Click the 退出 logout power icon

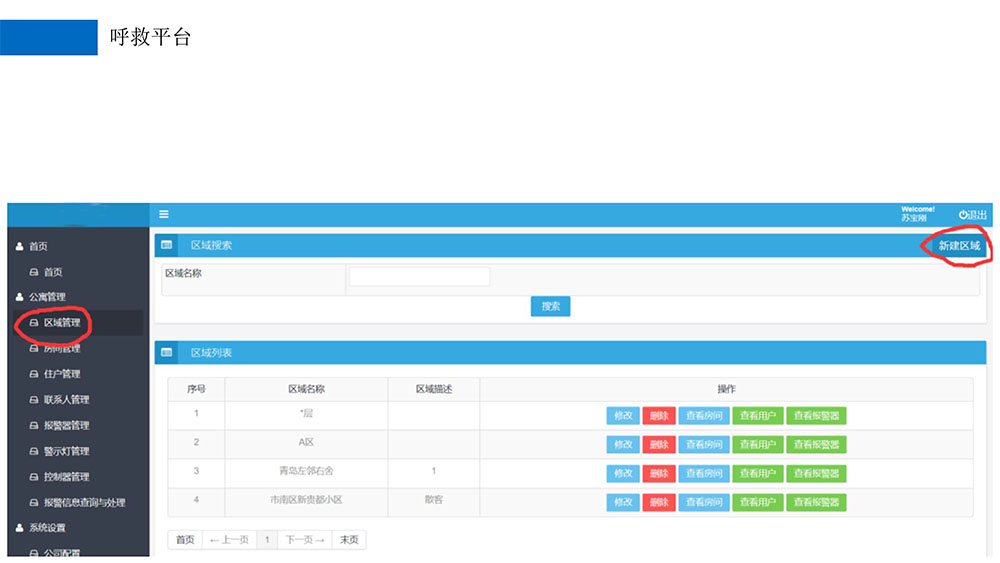963,215
